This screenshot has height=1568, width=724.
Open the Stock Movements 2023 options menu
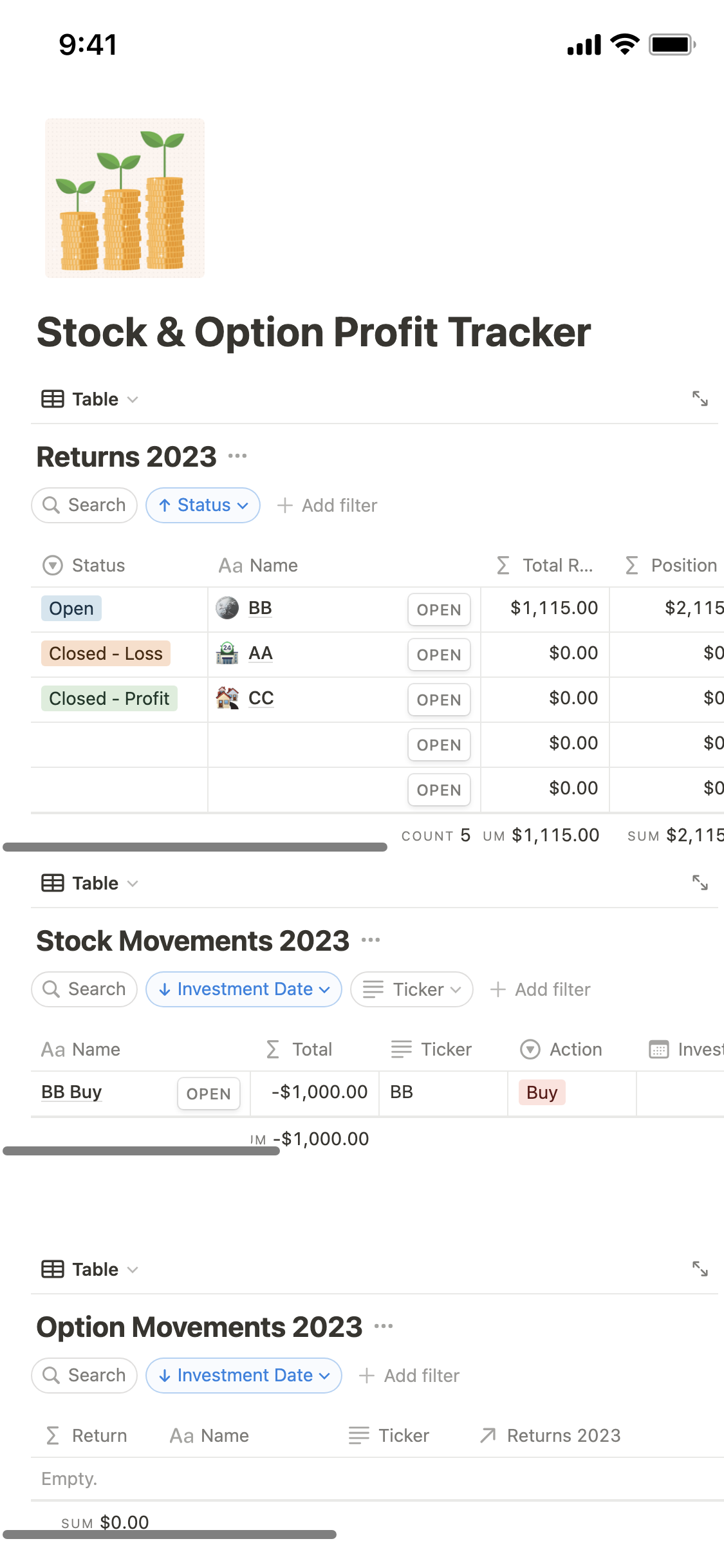[371, 940]
